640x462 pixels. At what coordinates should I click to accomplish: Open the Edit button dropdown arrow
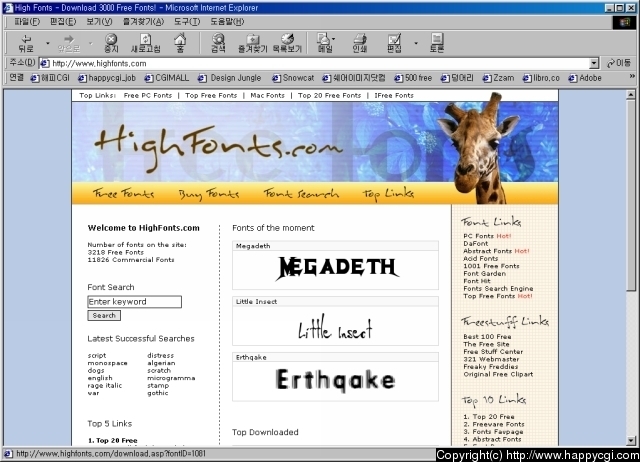point(416,43)
